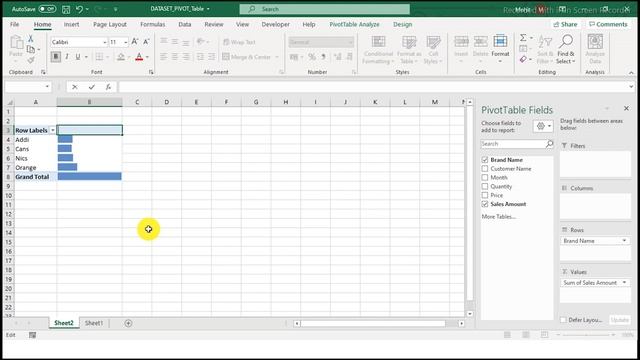The height and width of the screenshot is (360, 640).
Task: Click the Save icon in title bar
Action: point(66,9)
